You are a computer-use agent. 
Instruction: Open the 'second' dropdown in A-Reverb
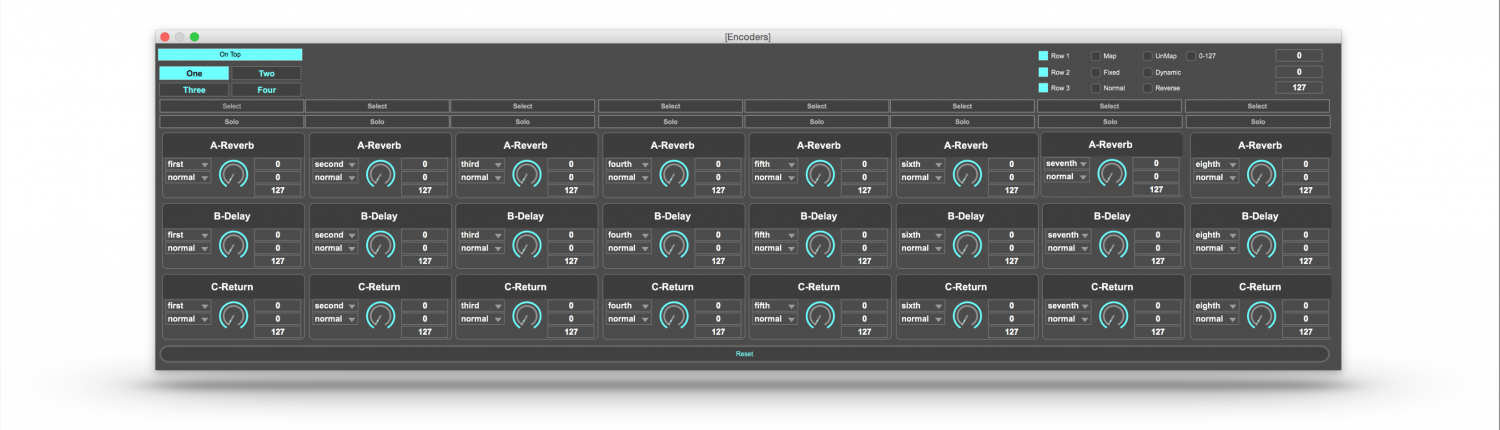pyautogui.click(x=335, y=164)
